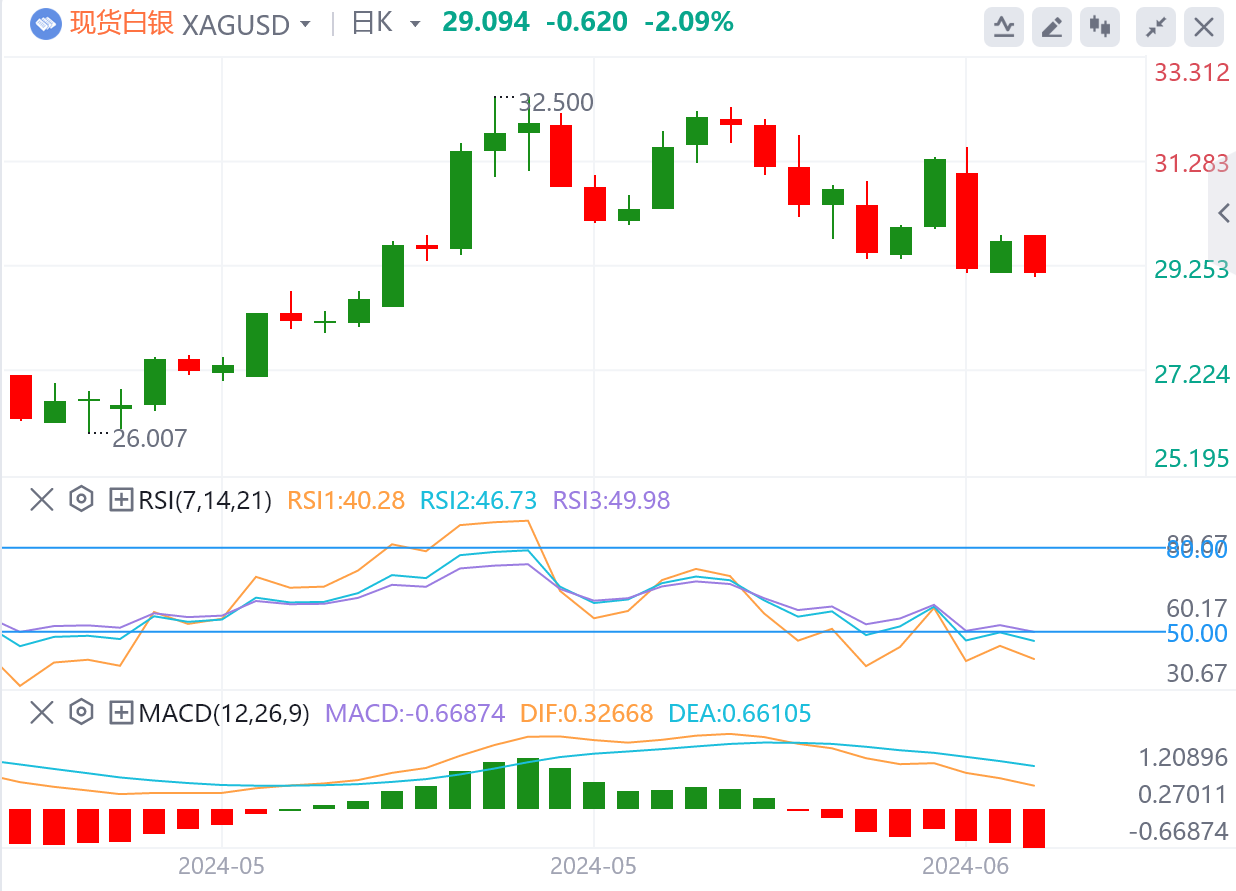Open the XAGUSD symbol dropdown arrow
Image resolution: width=1236 pixels, height=891 pixels.
pos(305,25)
